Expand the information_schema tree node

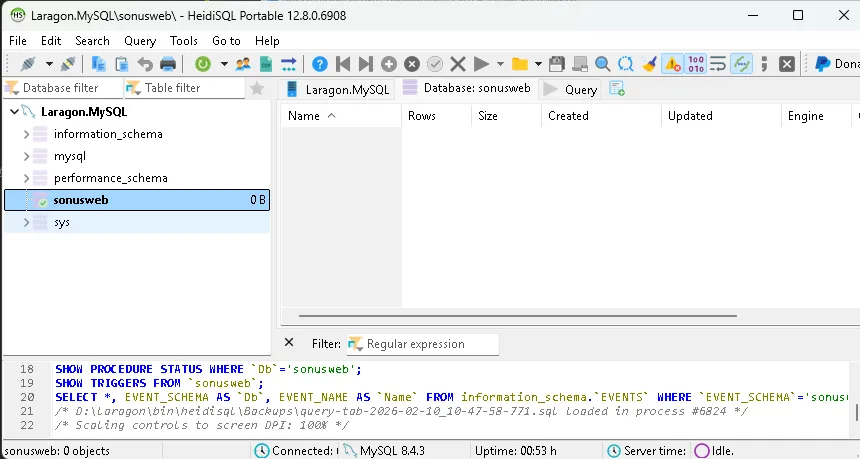(27, 134)
